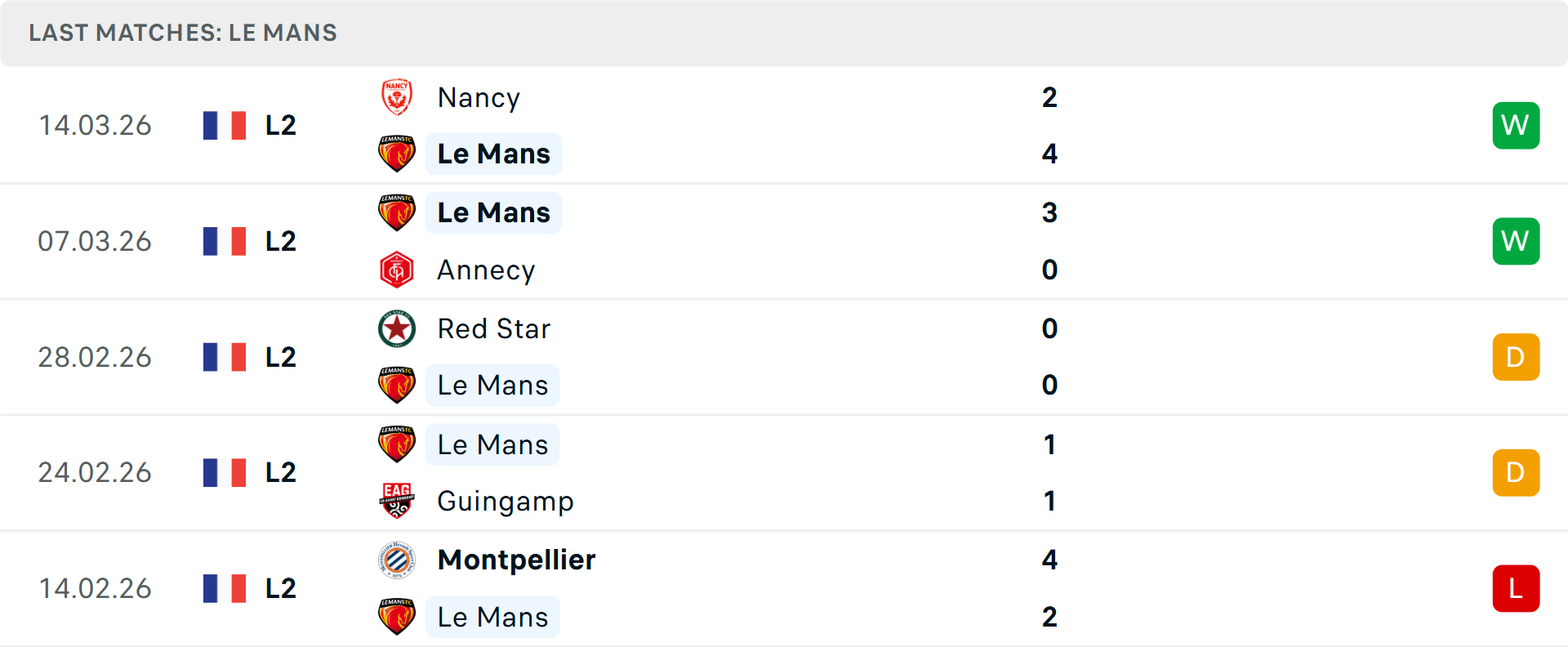
Task: Open the match dated 28.02.26
Action: click(784, 357)
